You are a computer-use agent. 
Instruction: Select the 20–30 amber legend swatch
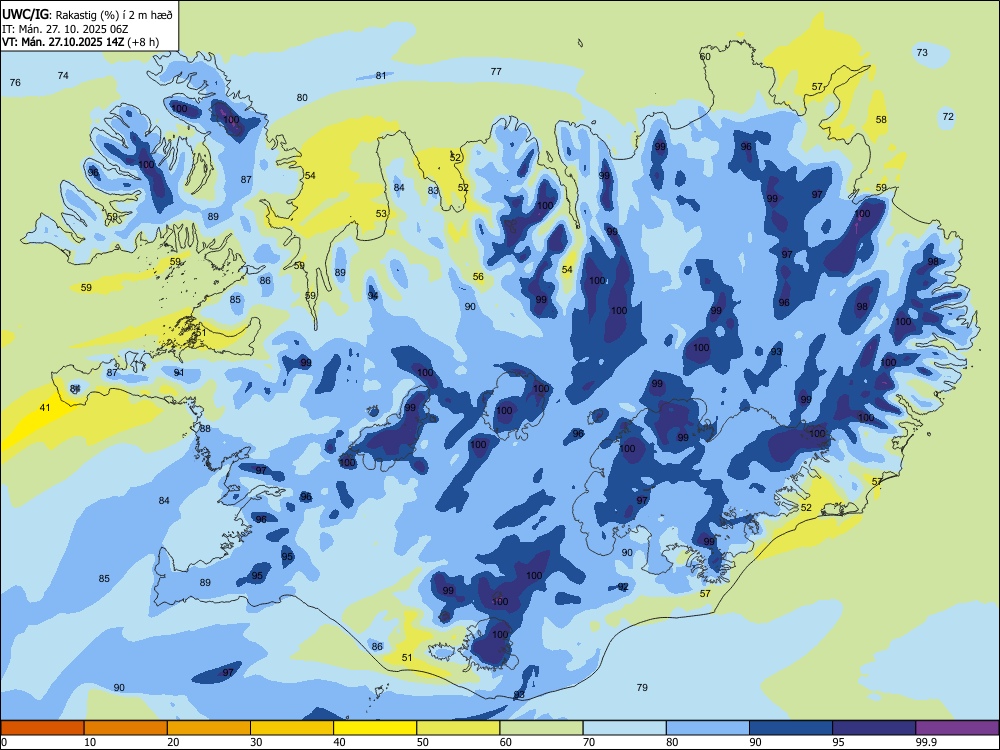pyautogui.click(x=209, y=728)
